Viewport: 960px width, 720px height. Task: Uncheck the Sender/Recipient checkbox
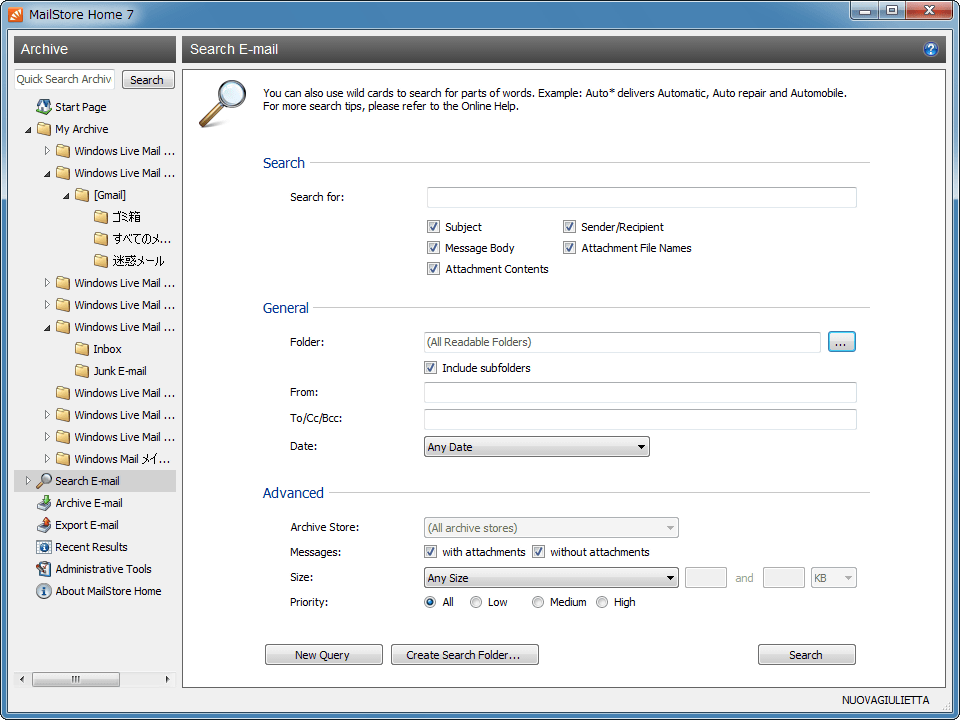[569, 227]
